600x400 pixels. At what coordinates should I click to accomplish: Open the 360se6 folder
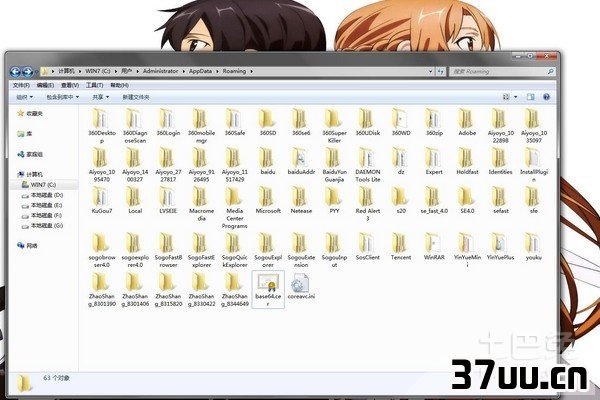click(301, 122)
